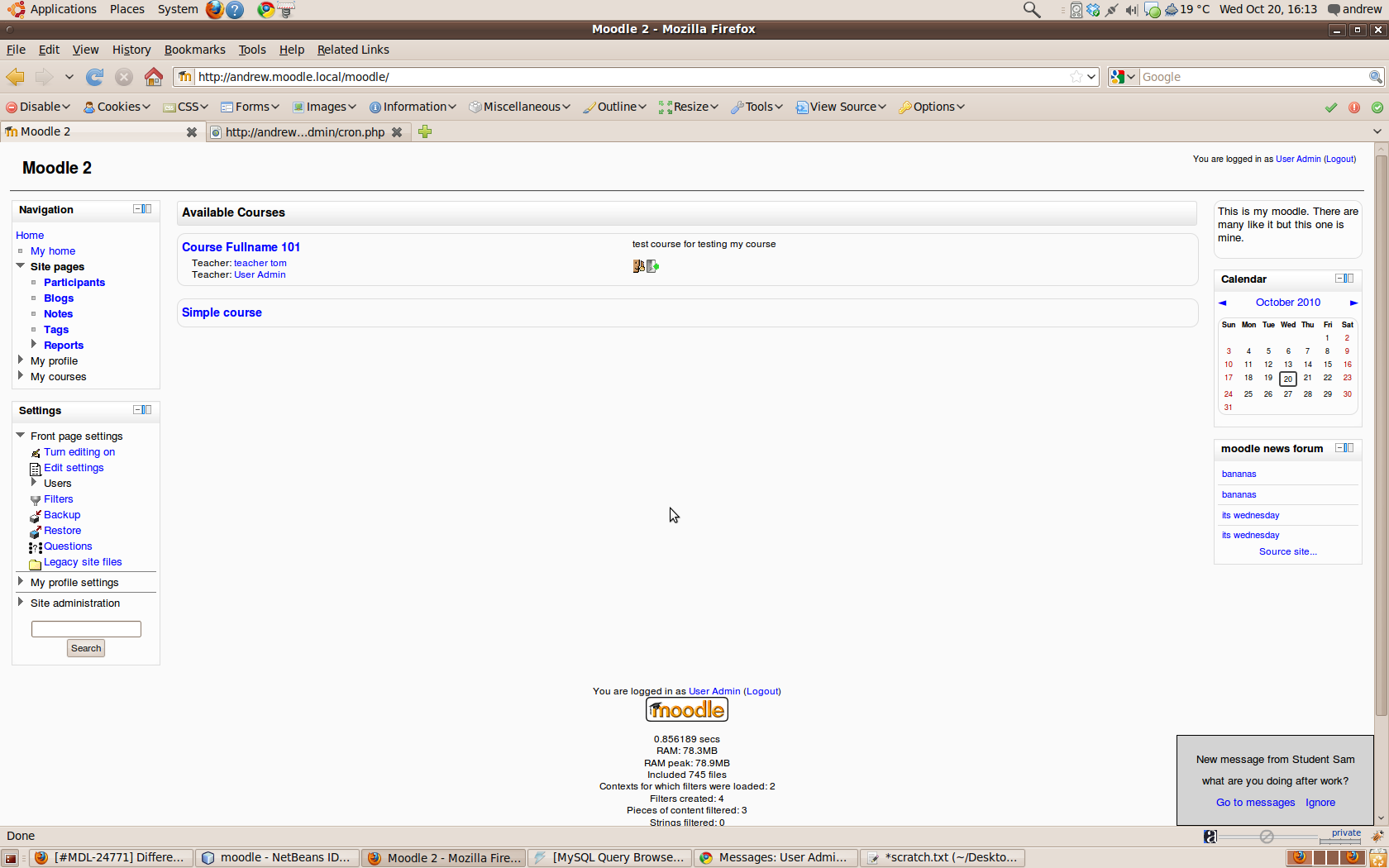Click guest access icon for Course Fullname 101
Image resolution: width=1389 pixels, height=868 pixels.
(638, 266)
